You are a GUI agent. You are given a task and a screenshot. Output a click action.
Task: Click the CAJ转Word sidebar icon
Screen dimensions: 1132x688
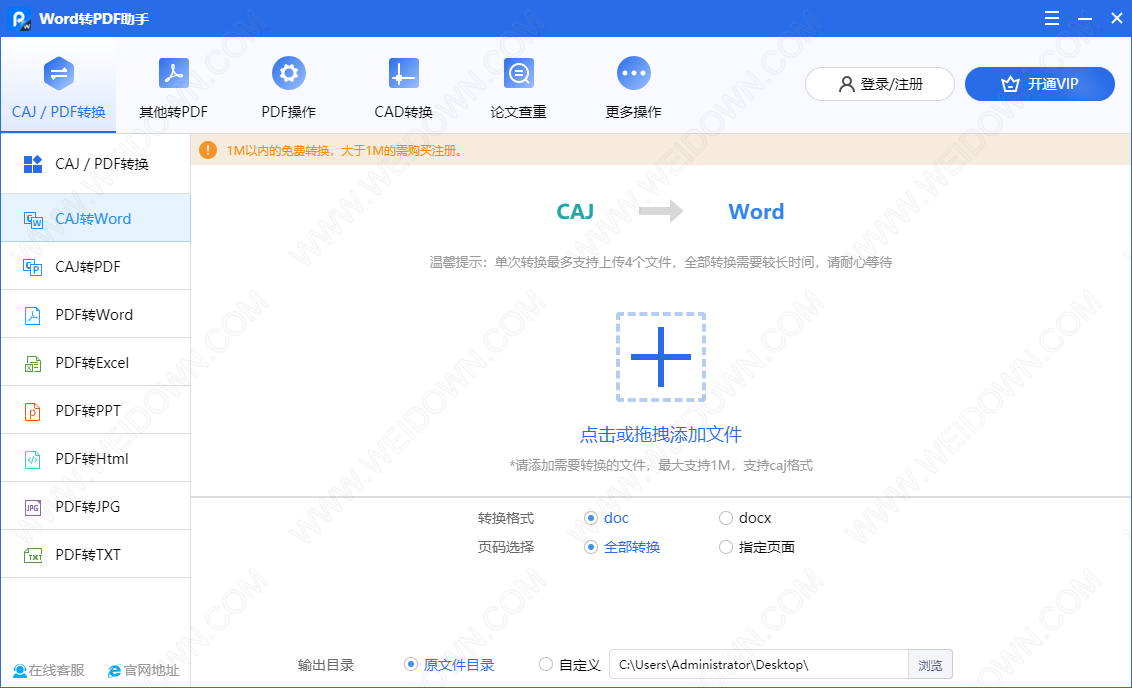33,219
